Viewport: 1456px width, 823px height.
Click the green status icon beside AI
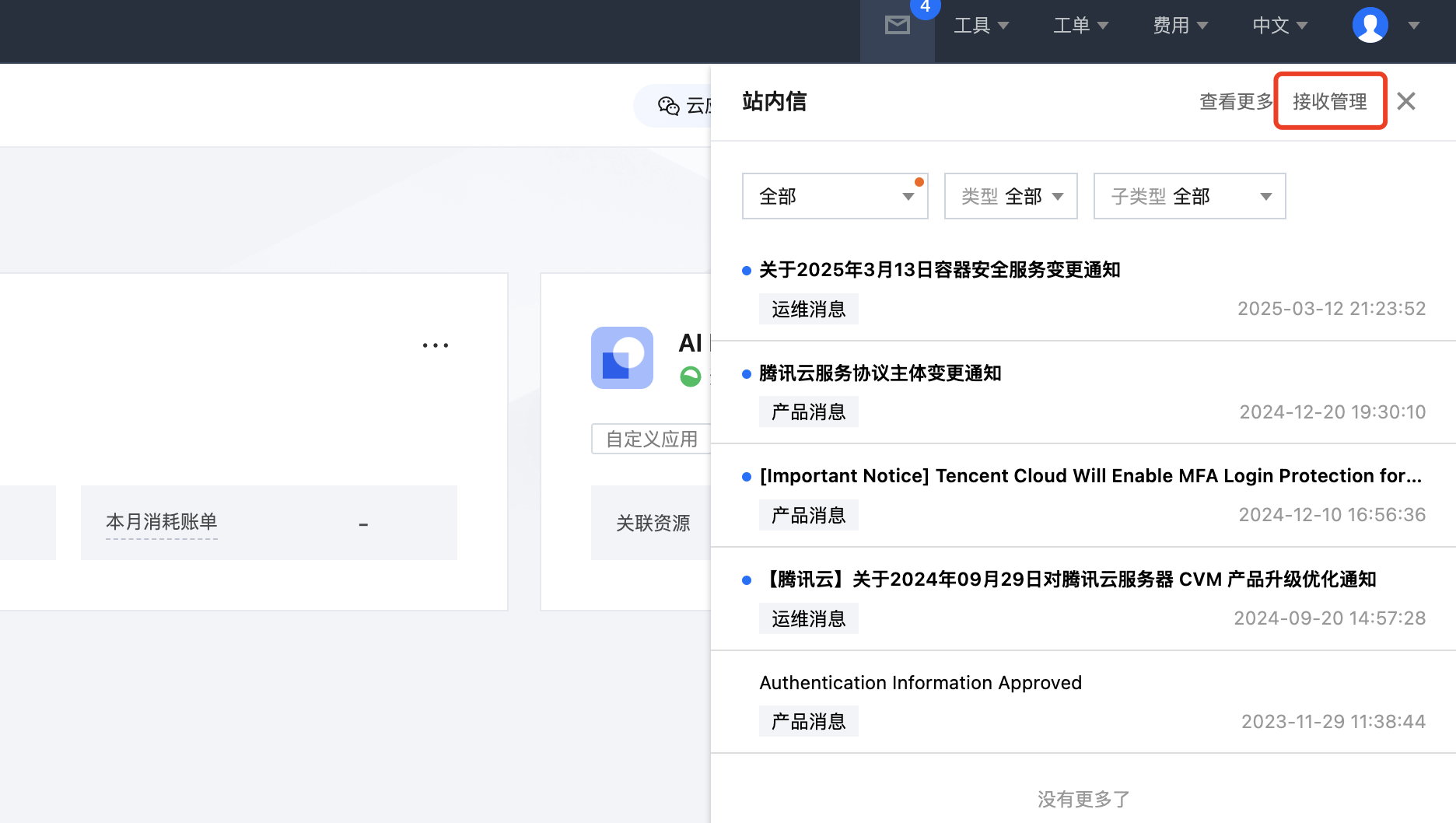point(691,376)
